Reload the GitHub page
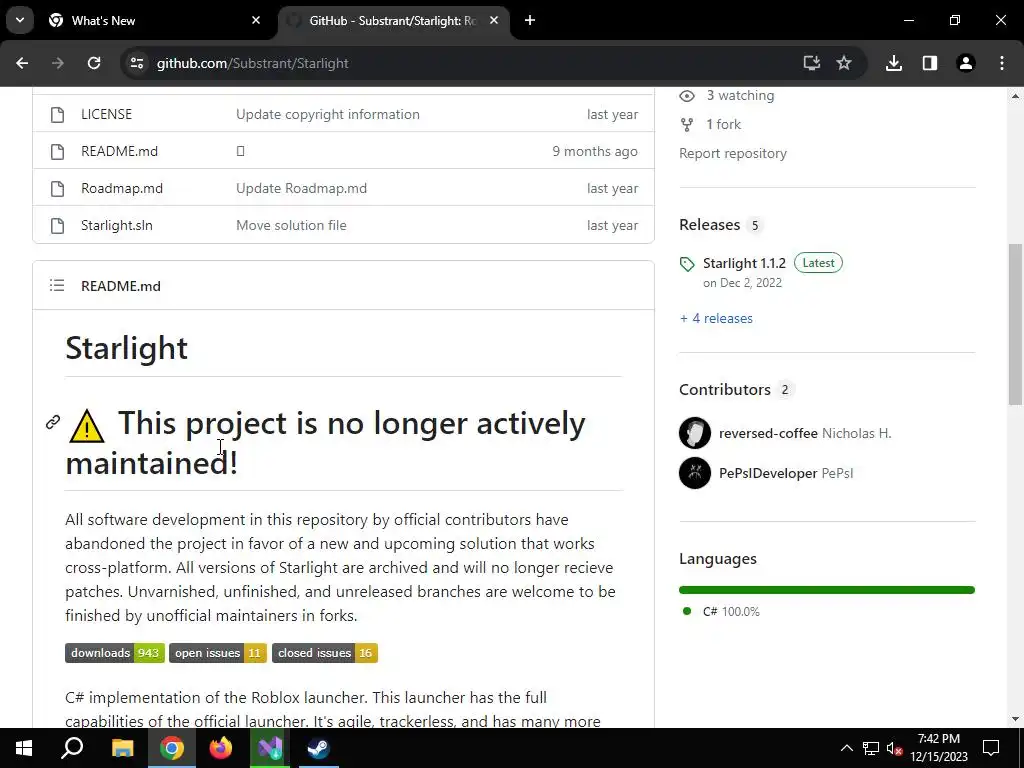The image size is (1024, 768). tap(94, 63)
